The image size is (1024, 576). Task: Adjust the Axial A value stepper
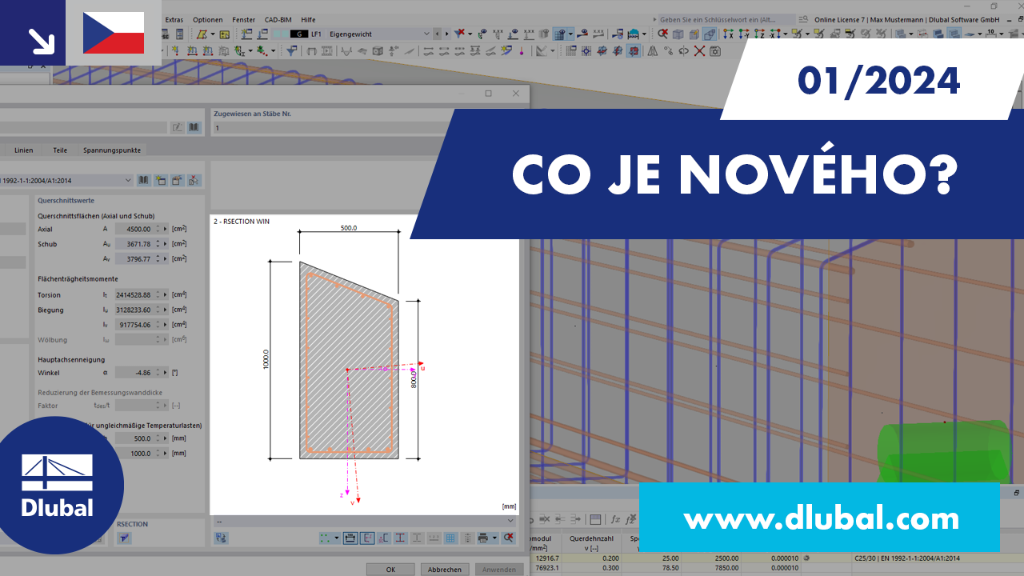(x=157, y=229)
